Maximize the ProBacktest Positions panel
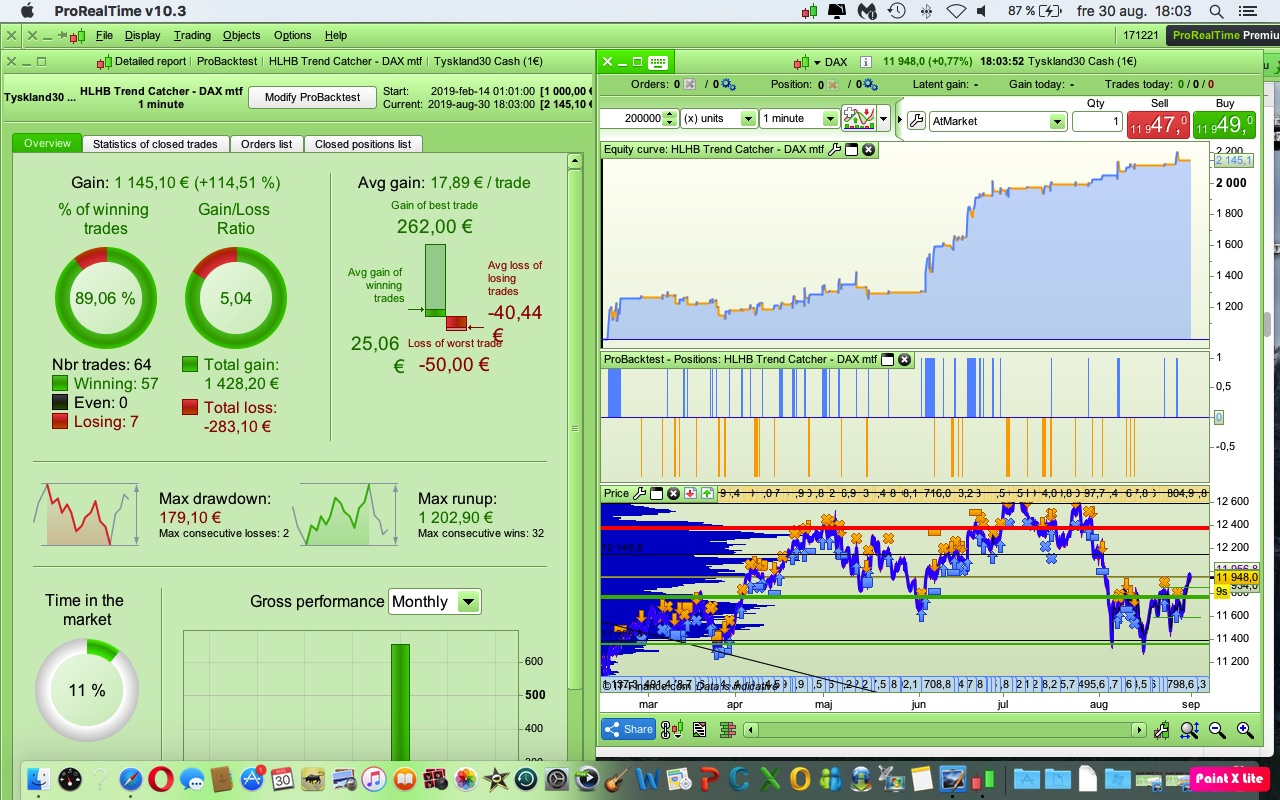This screenshot has height=800, width=1280. tap(887, 360)
